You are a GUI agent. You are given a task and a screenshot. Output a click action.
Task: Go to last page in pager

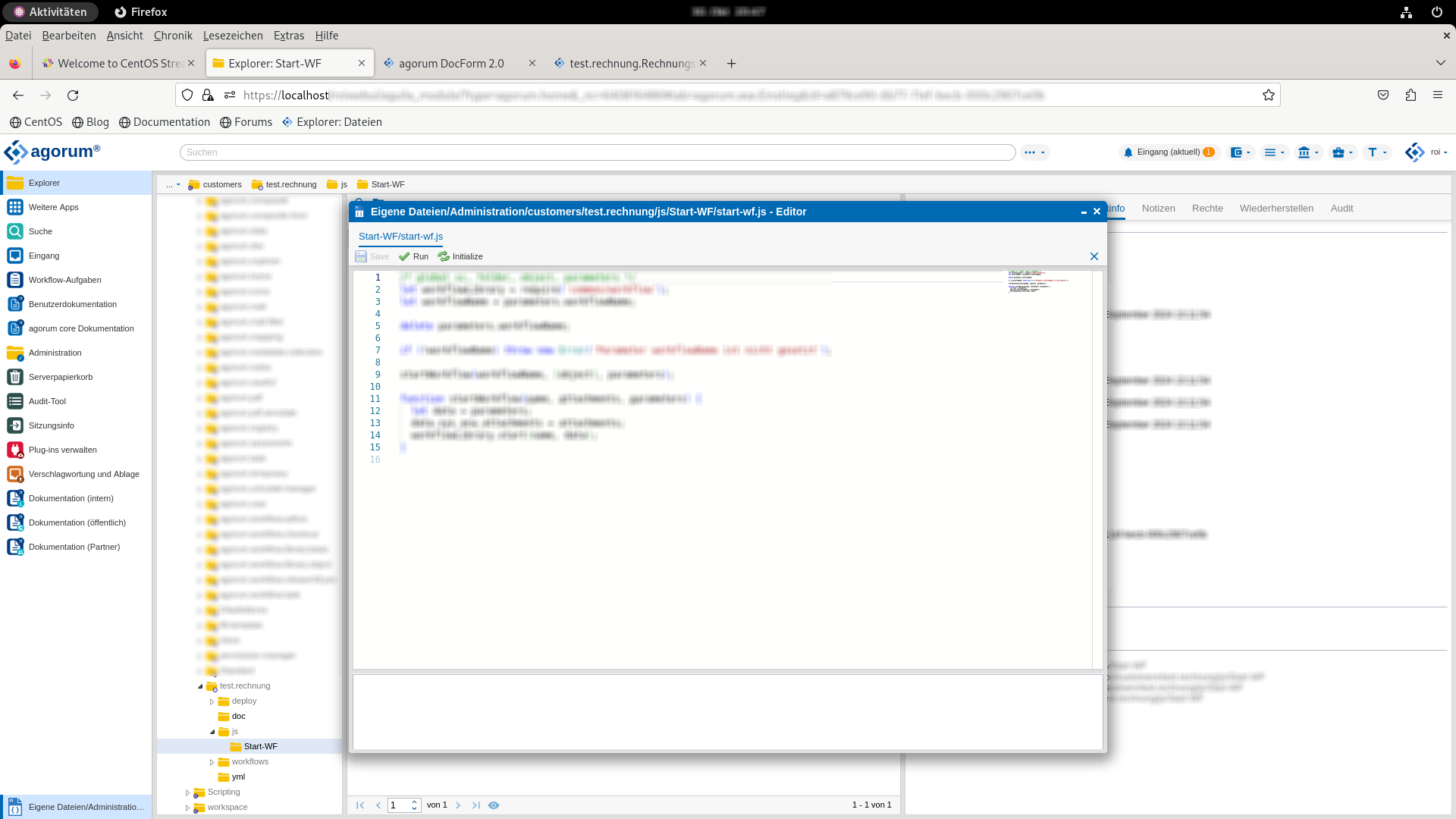point(476,805)
